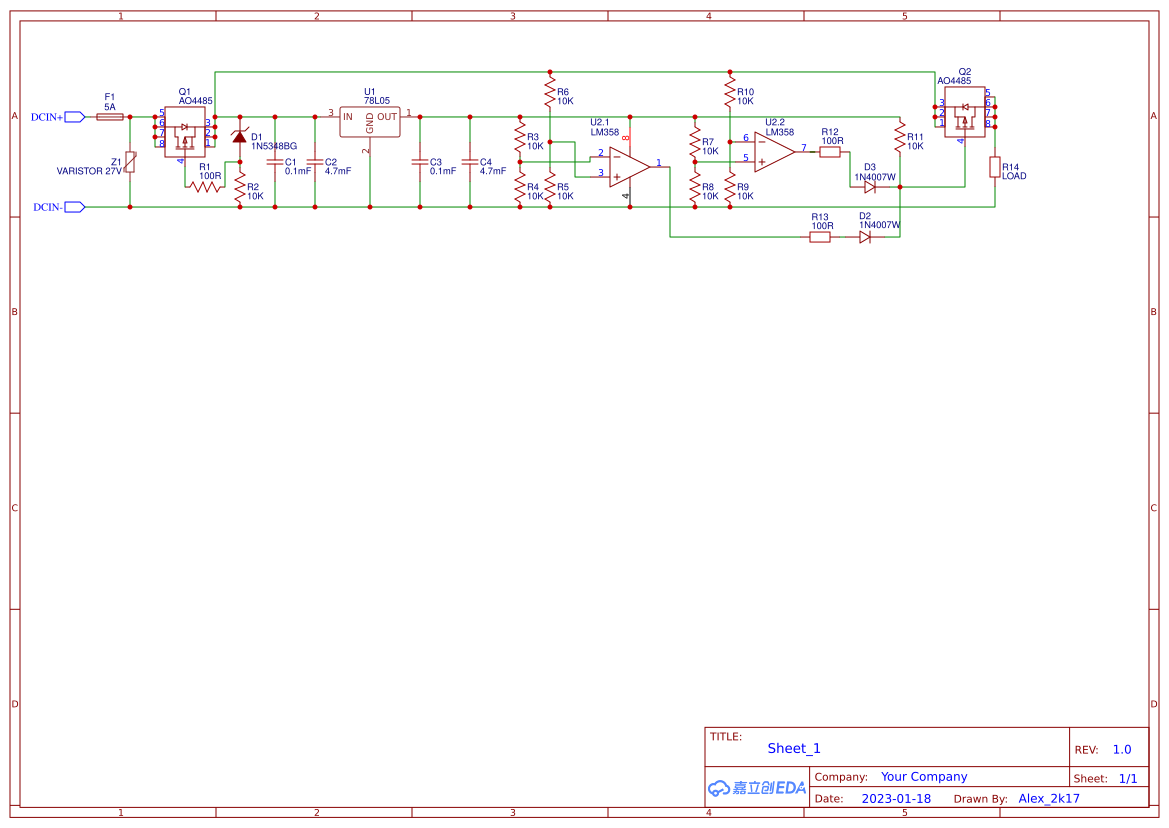
Task: Click the D2 1N4007W diode symbol
Action: pyautogui.click(x=865, y=237)
